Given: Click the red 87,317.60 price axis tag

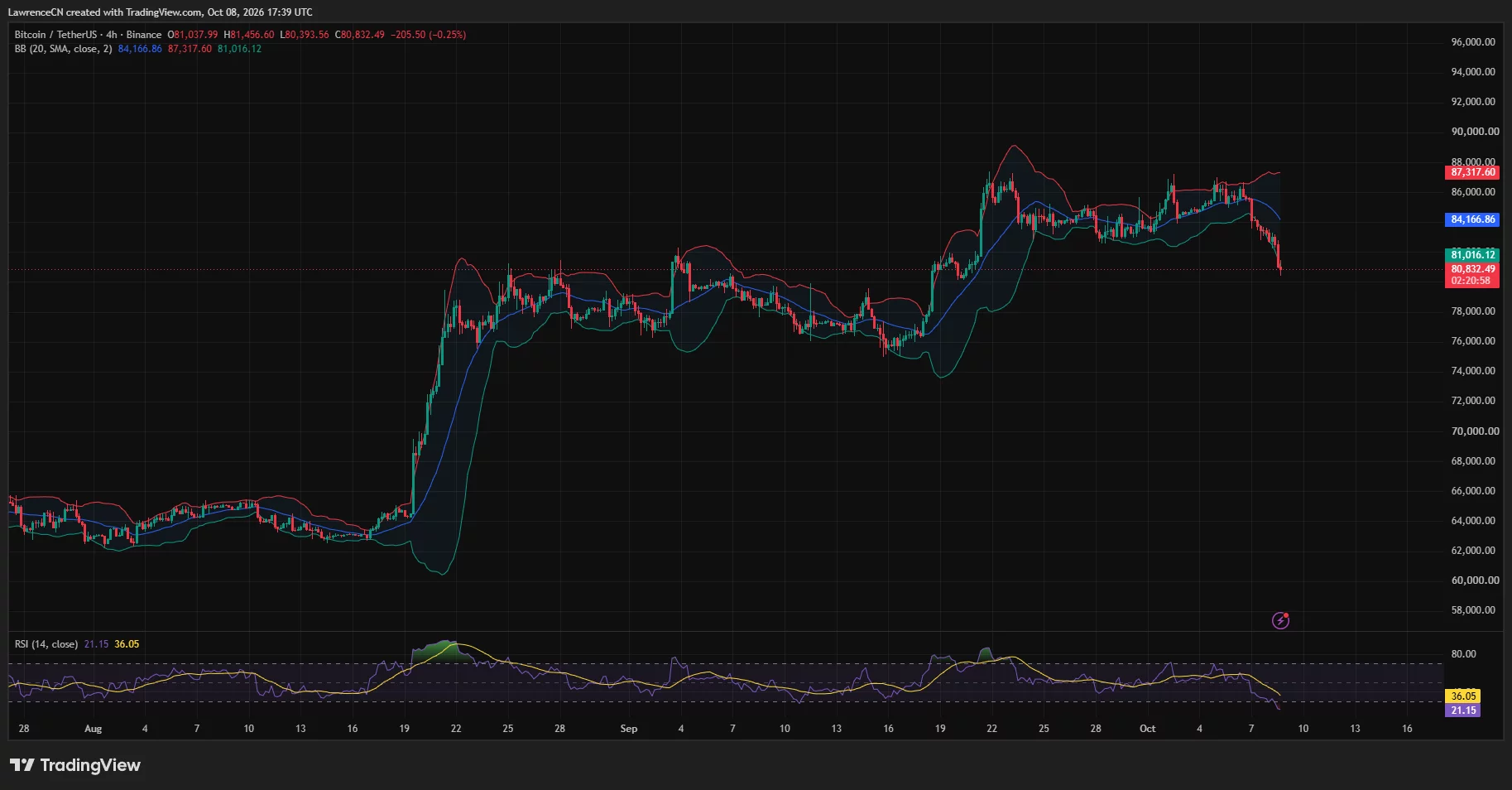Looking at the screenshot, I should (x=1473, y=172).
